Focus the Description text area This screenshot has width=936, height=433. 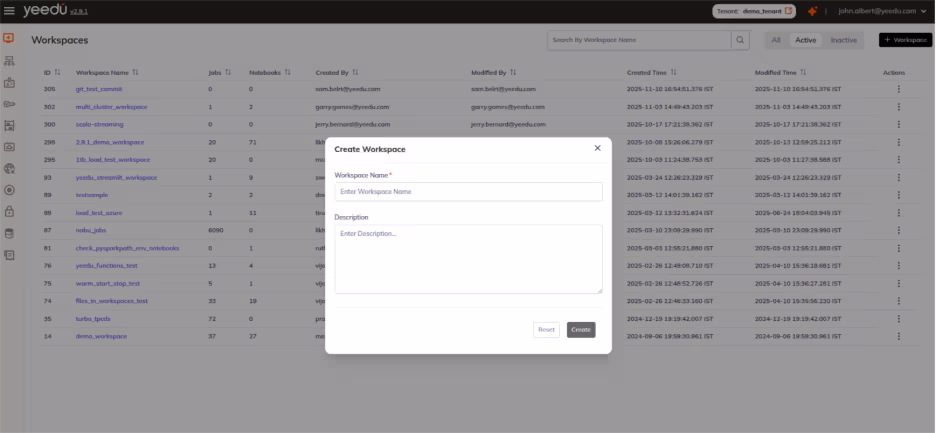click(469, 259)
